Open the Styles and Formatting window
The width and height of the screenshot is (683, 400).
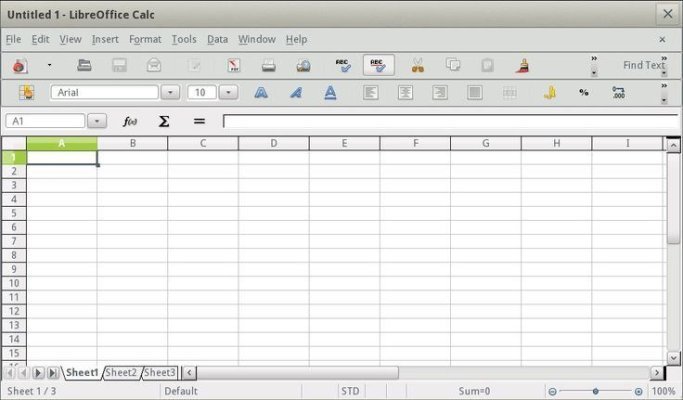[26, 92]
